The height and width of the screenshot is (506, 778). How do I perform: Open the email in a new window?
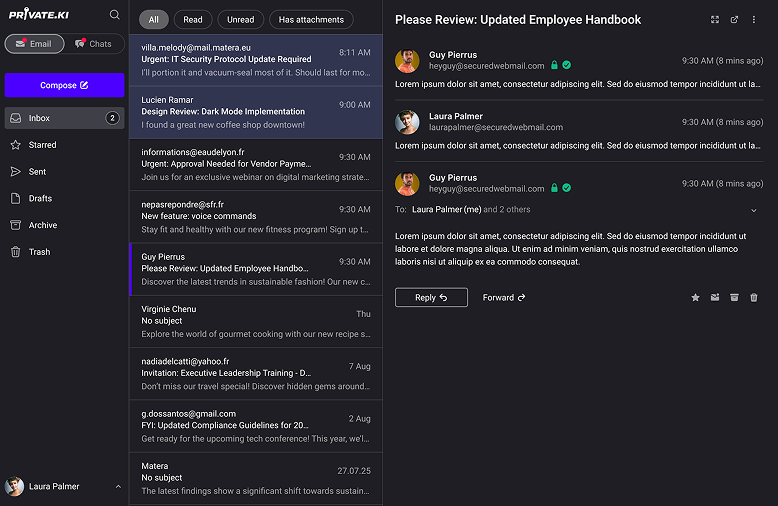click(734, 19)
